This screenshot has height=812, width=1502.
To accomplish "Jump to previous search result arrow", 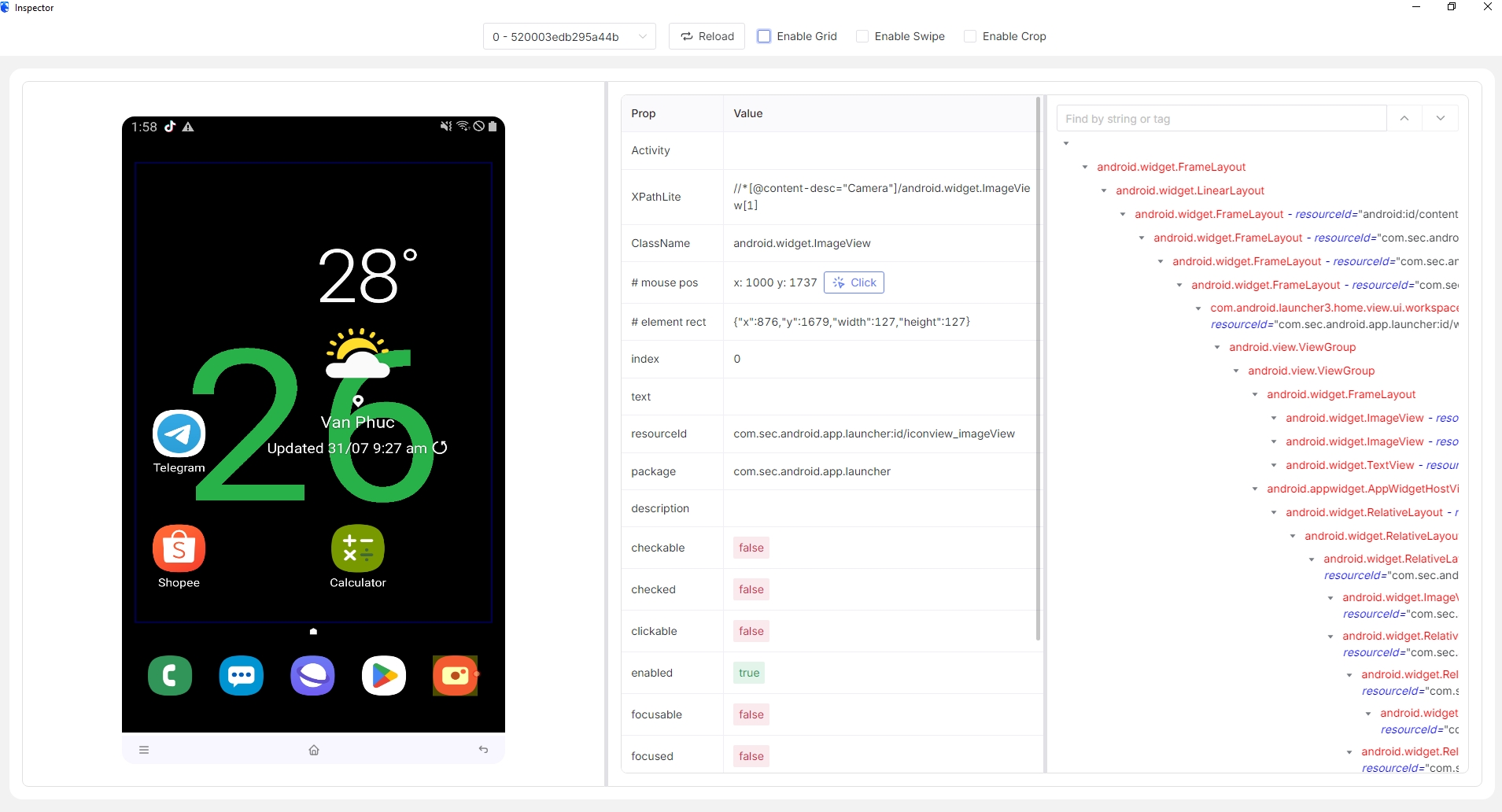I will click(x=1404, y=118).
